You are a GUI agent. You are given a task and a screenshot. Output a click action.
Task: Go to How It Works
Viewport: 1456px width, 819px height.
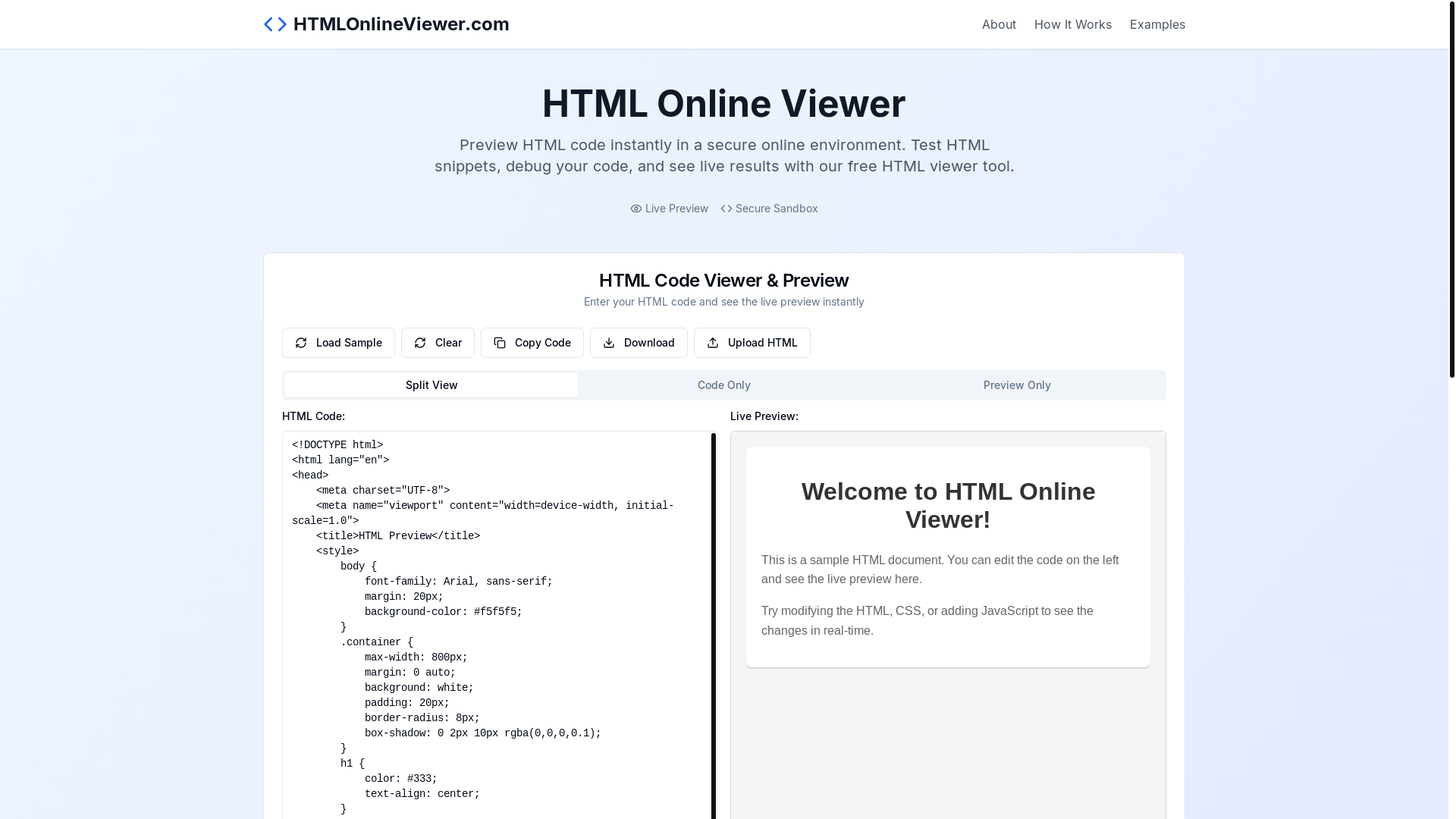(1073, 24)
